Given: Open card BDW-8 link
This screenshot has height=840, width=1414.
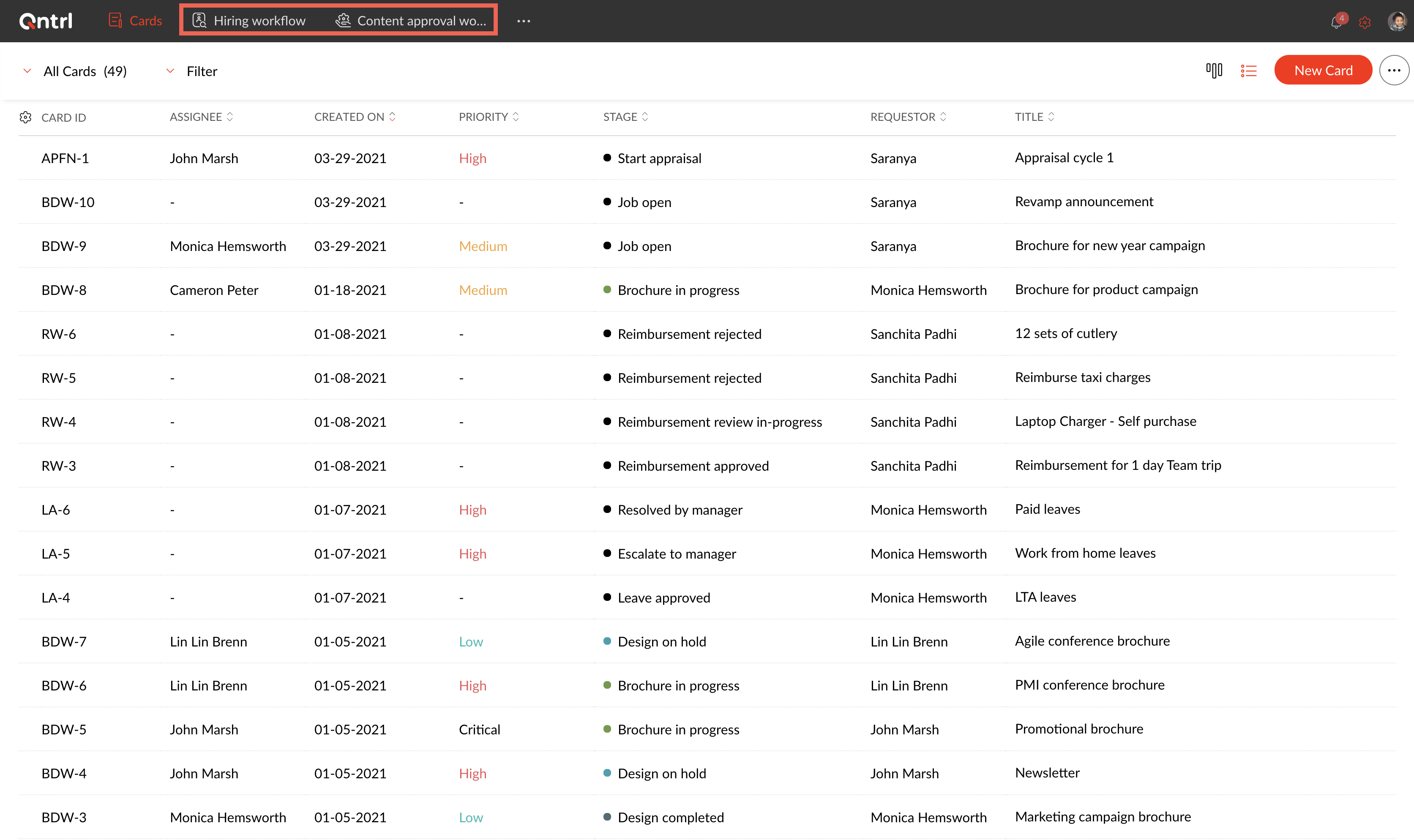Looking at the screenshot, I should [x=64, y=290].
